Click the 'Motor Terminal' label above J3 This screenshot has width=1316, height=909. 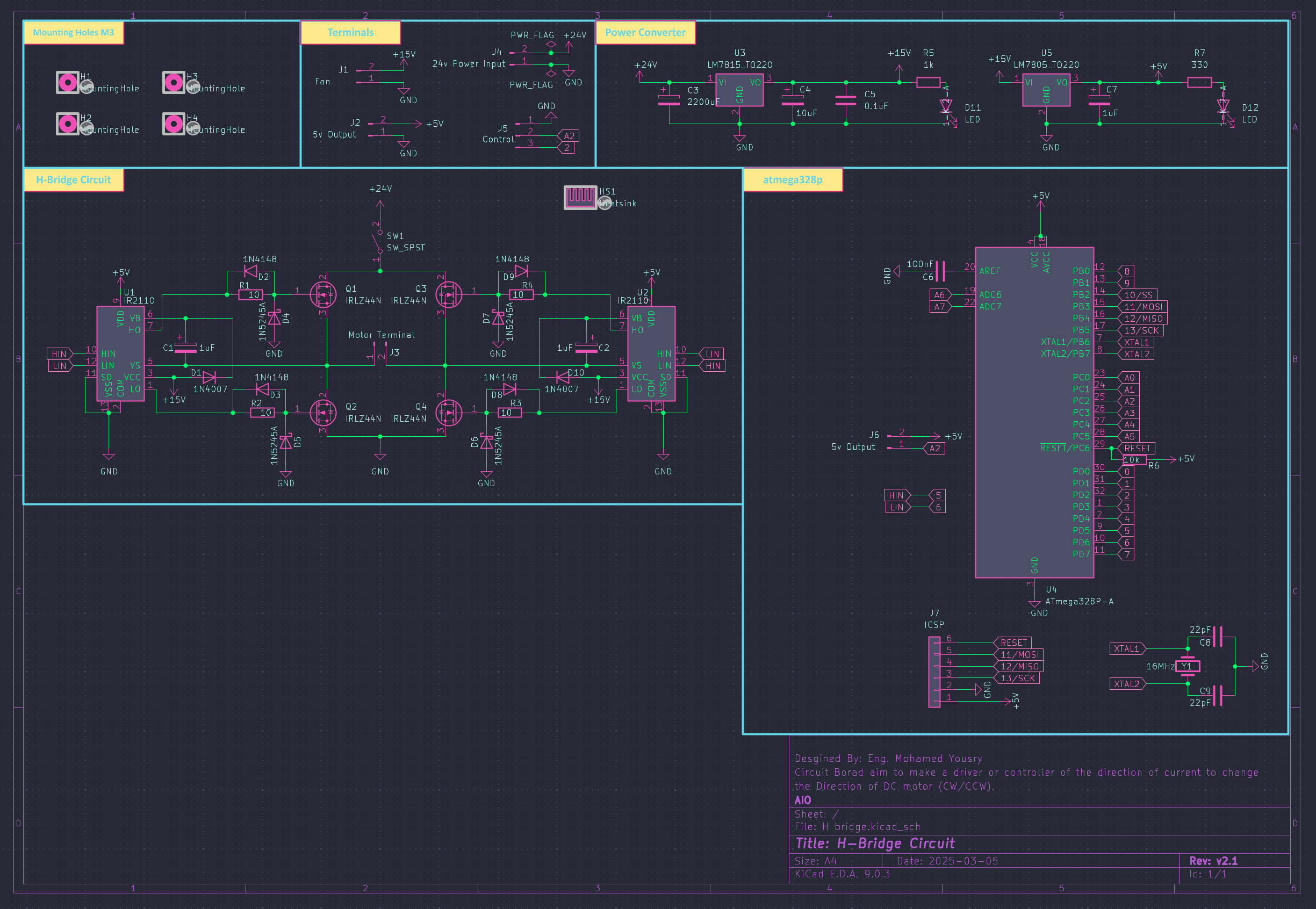(381, 335)
